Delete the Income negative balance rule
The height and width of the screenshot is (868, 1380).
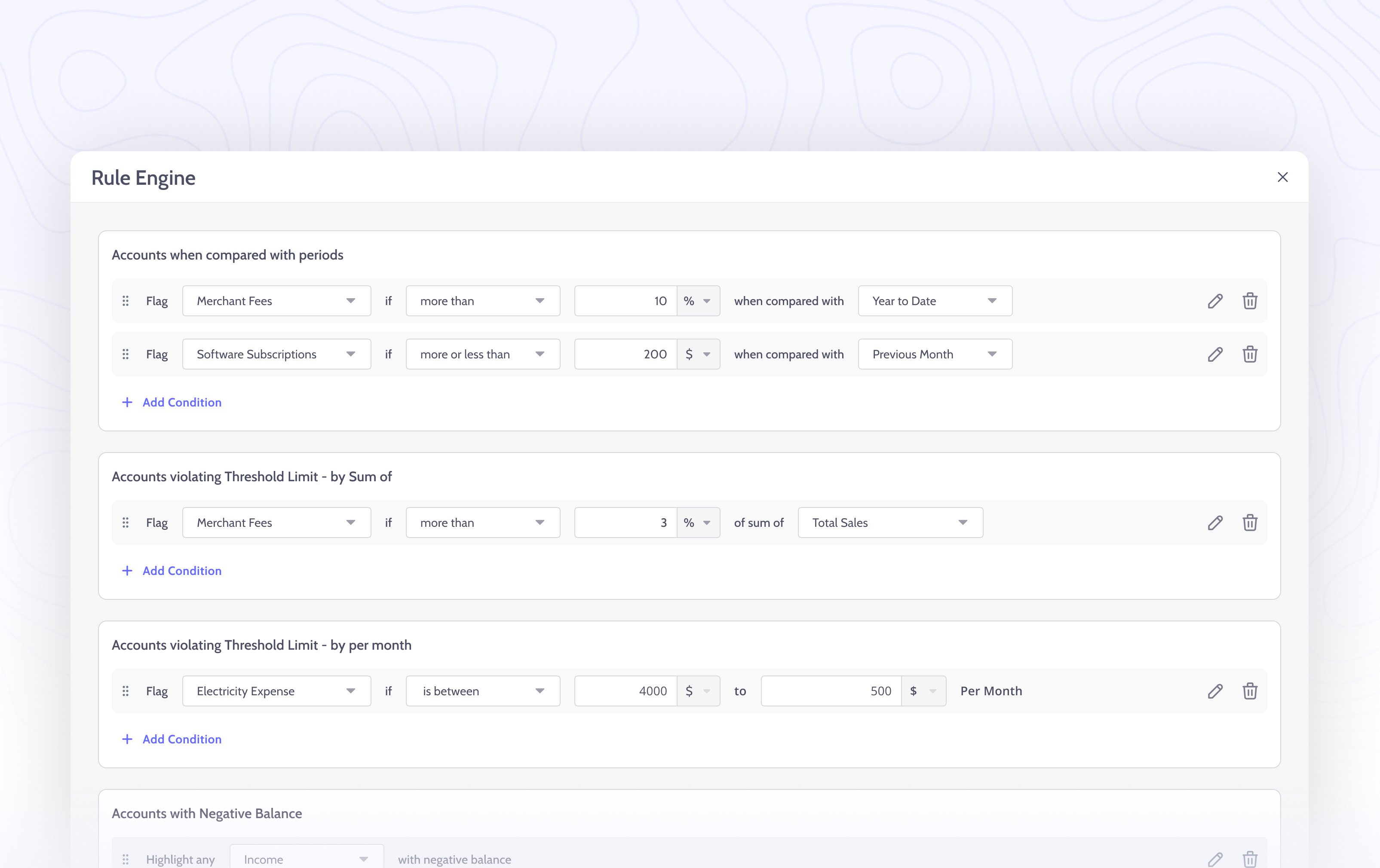click(1251, 859)
